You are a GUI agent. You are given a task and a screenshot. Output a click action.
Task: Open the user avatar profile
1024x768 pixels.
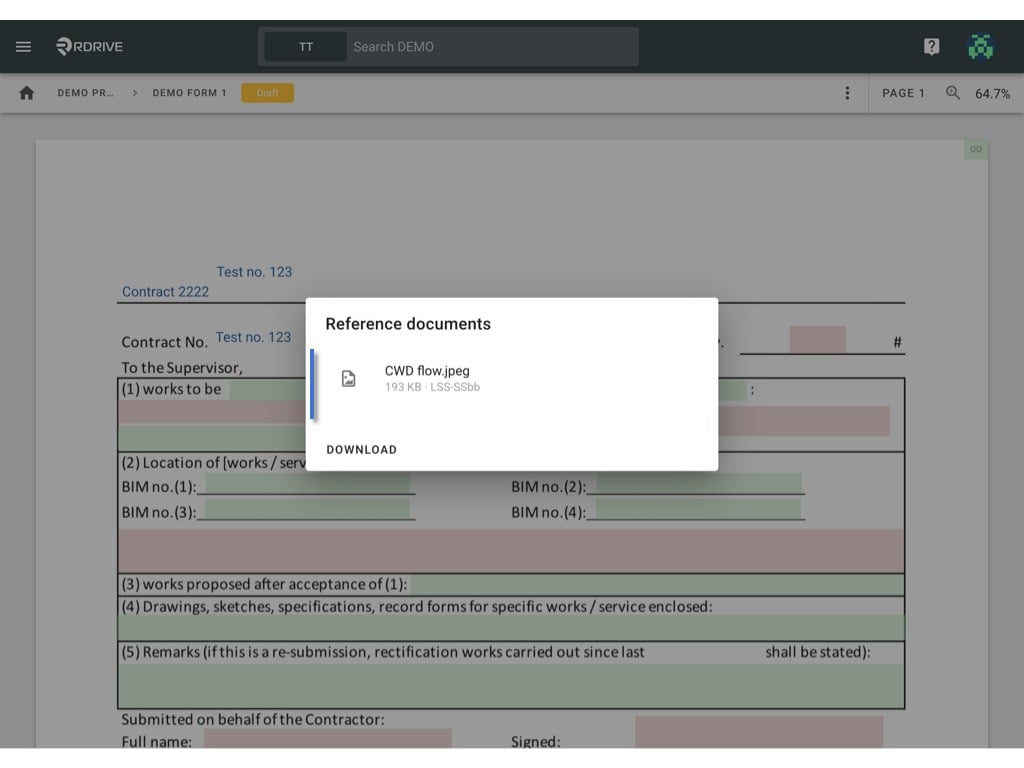pos(980,46)
